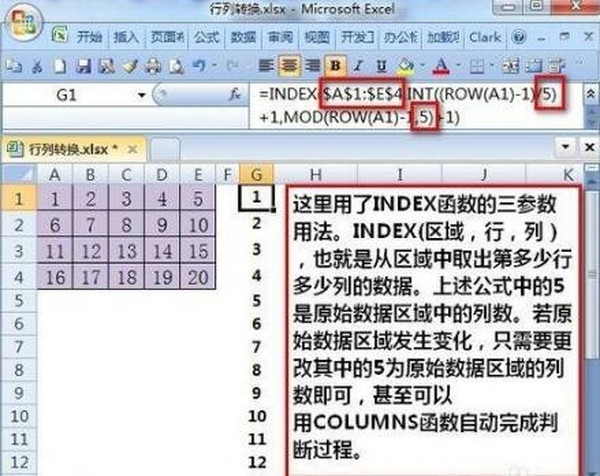Select column C header
This screenshot has width=600, height=476.
pyautogui.click(x=126, y=175)
